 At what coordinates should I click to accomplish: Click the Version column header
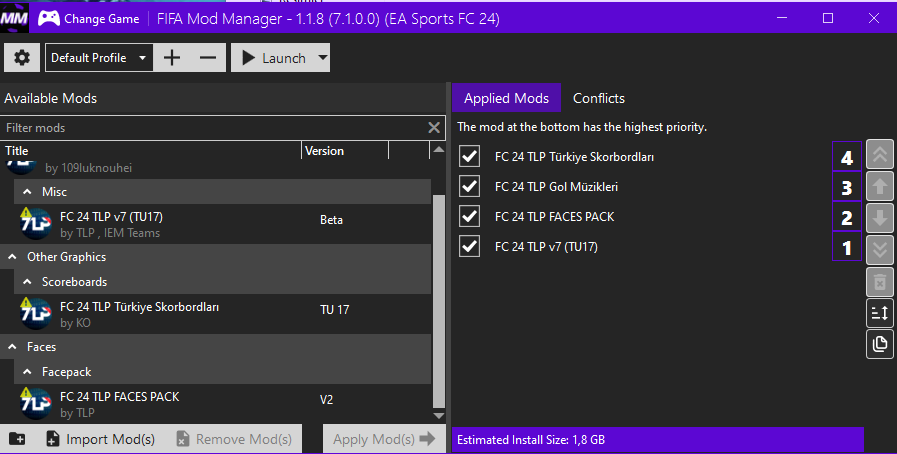coord(345,151)
